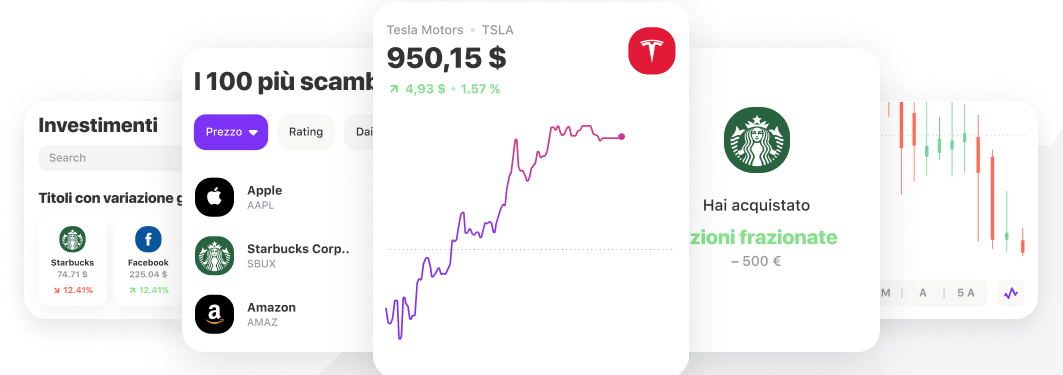Click the 950,15 $ Tesla price
Image resolution: width=1063 pixels, height=375 pixels.
point(446,58)
